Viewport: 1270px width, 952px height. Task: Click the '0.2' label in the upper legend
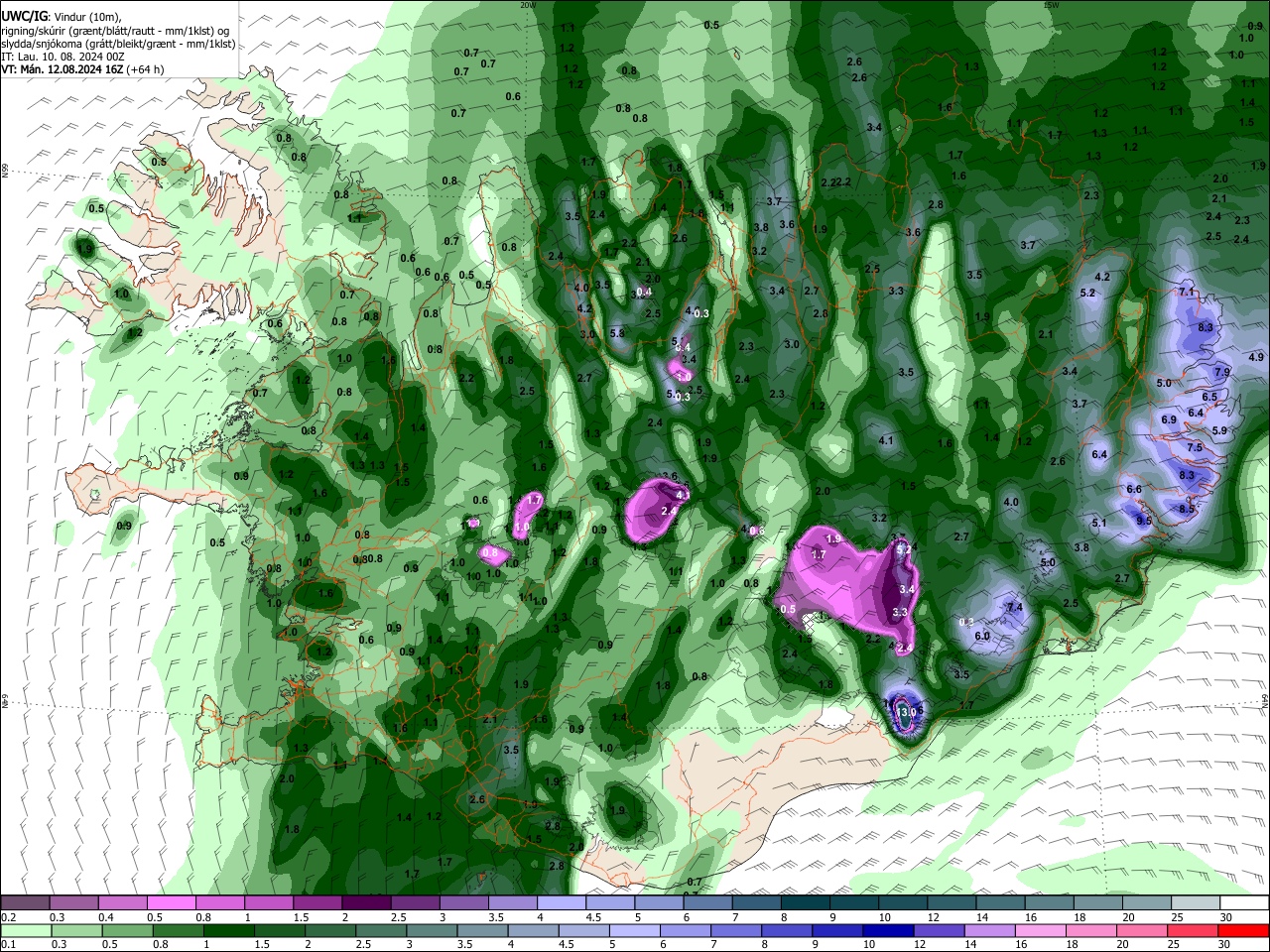[8, 917]
